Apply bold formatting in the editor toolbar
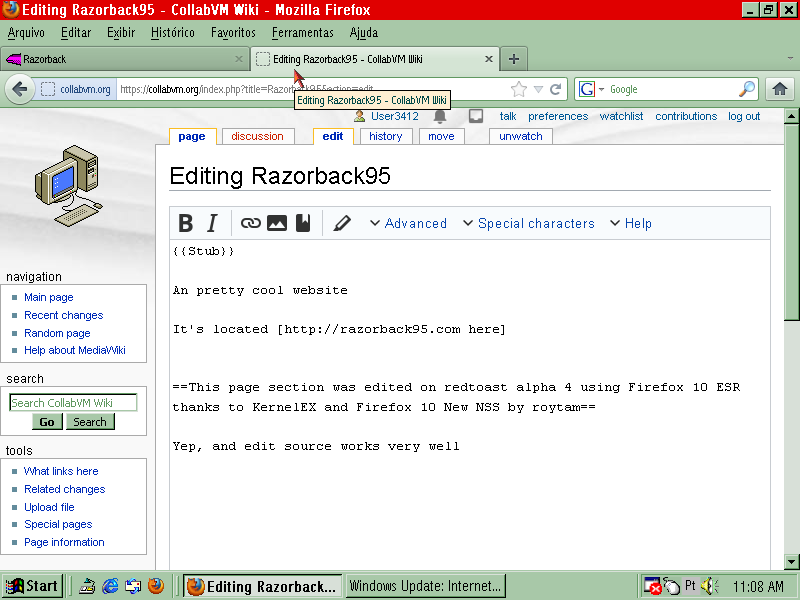 186,223
